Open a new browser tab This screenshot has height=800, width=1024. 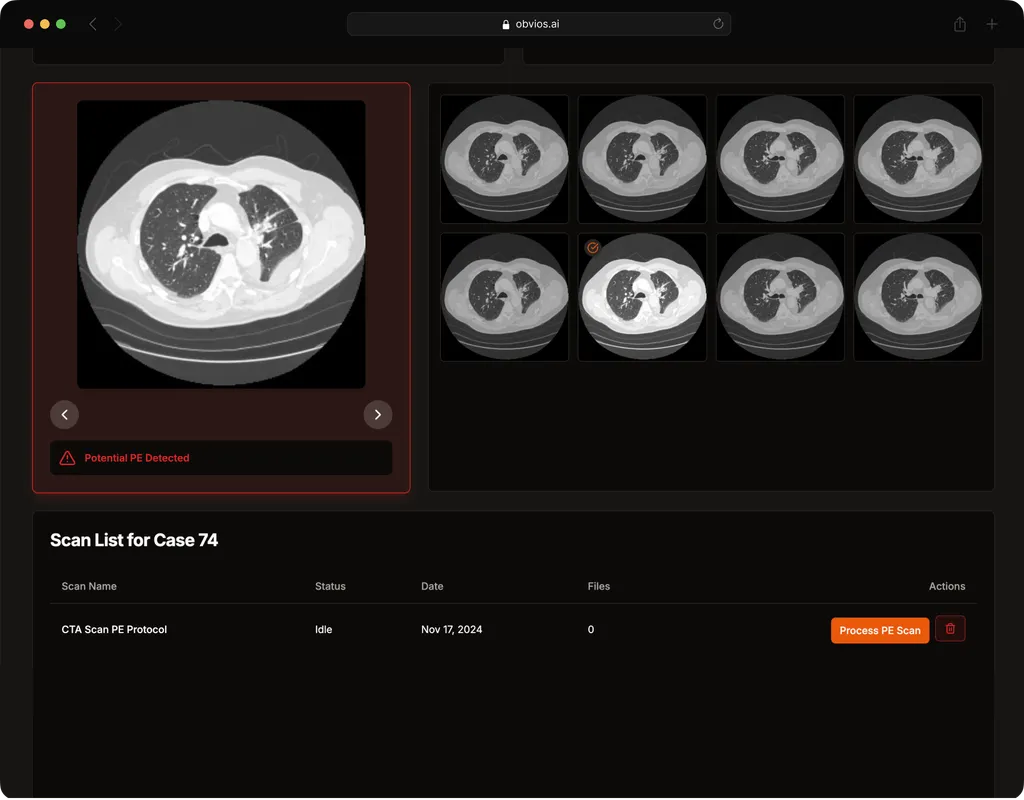(992, 24)
